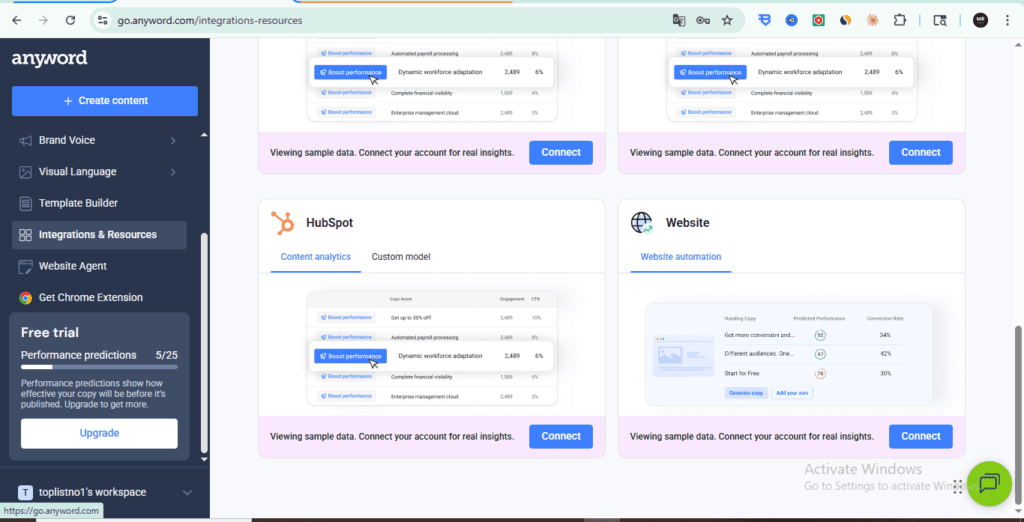
Task: Click the 'toplistno1's workspace' label
Action: 93,492
